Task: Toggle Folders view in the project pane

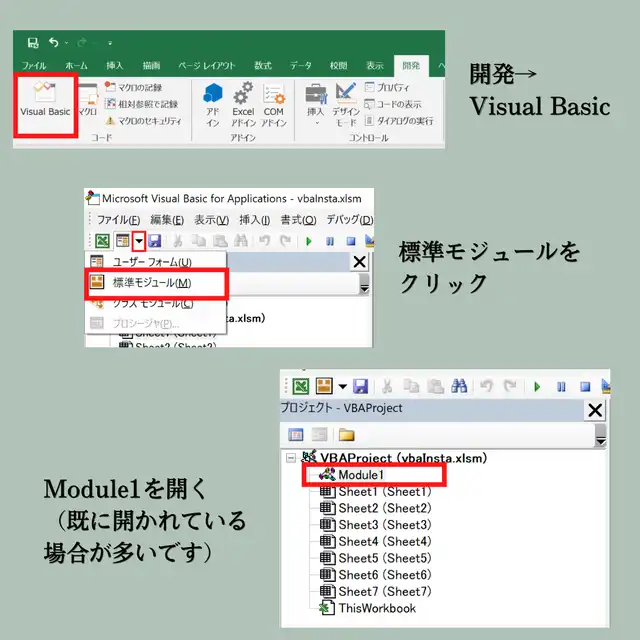Action: pos(346,434)
